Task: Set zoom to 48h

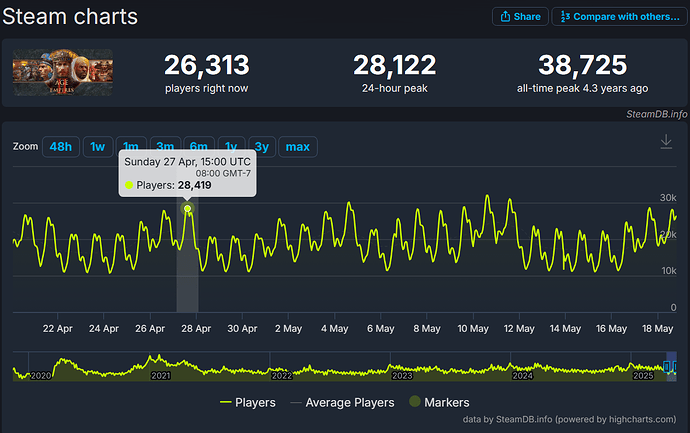Action: click(x=61, y=147)
